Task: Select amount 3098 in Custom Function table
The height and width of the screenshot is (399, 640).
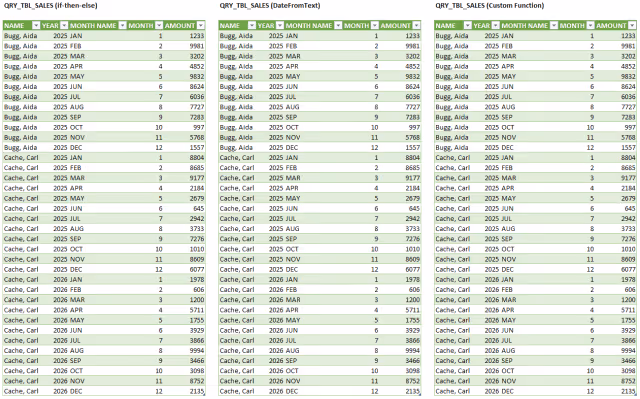Action: click(x=628, y=371)
